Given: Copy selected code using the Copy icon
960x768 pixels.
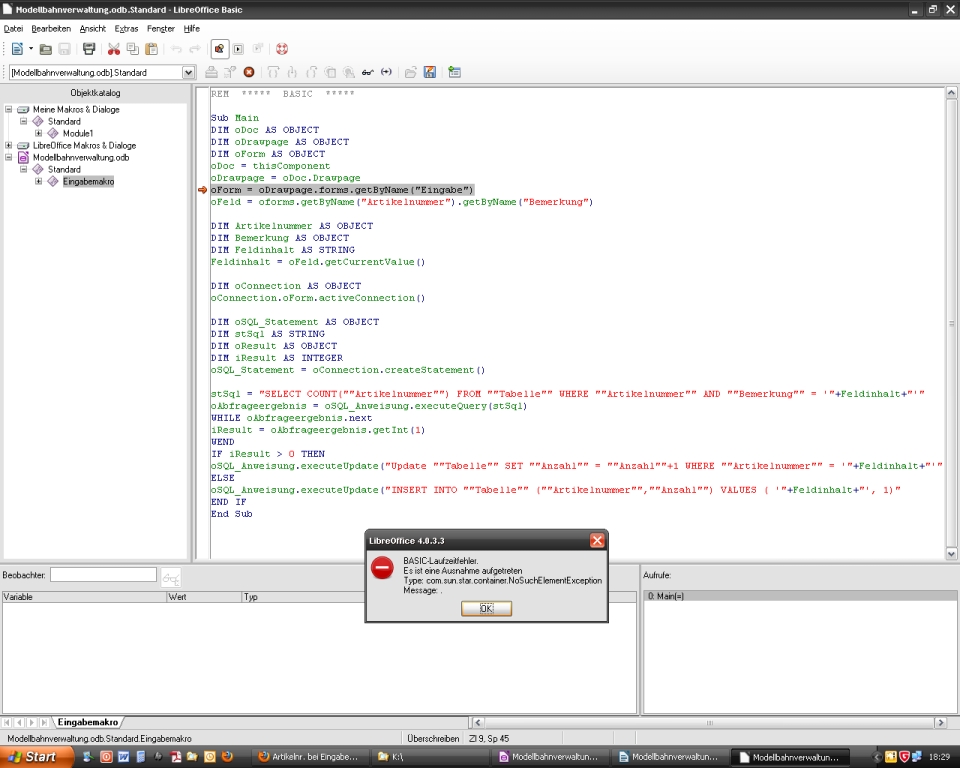Looking at the screenshot, I should click(x=132, y=49).
